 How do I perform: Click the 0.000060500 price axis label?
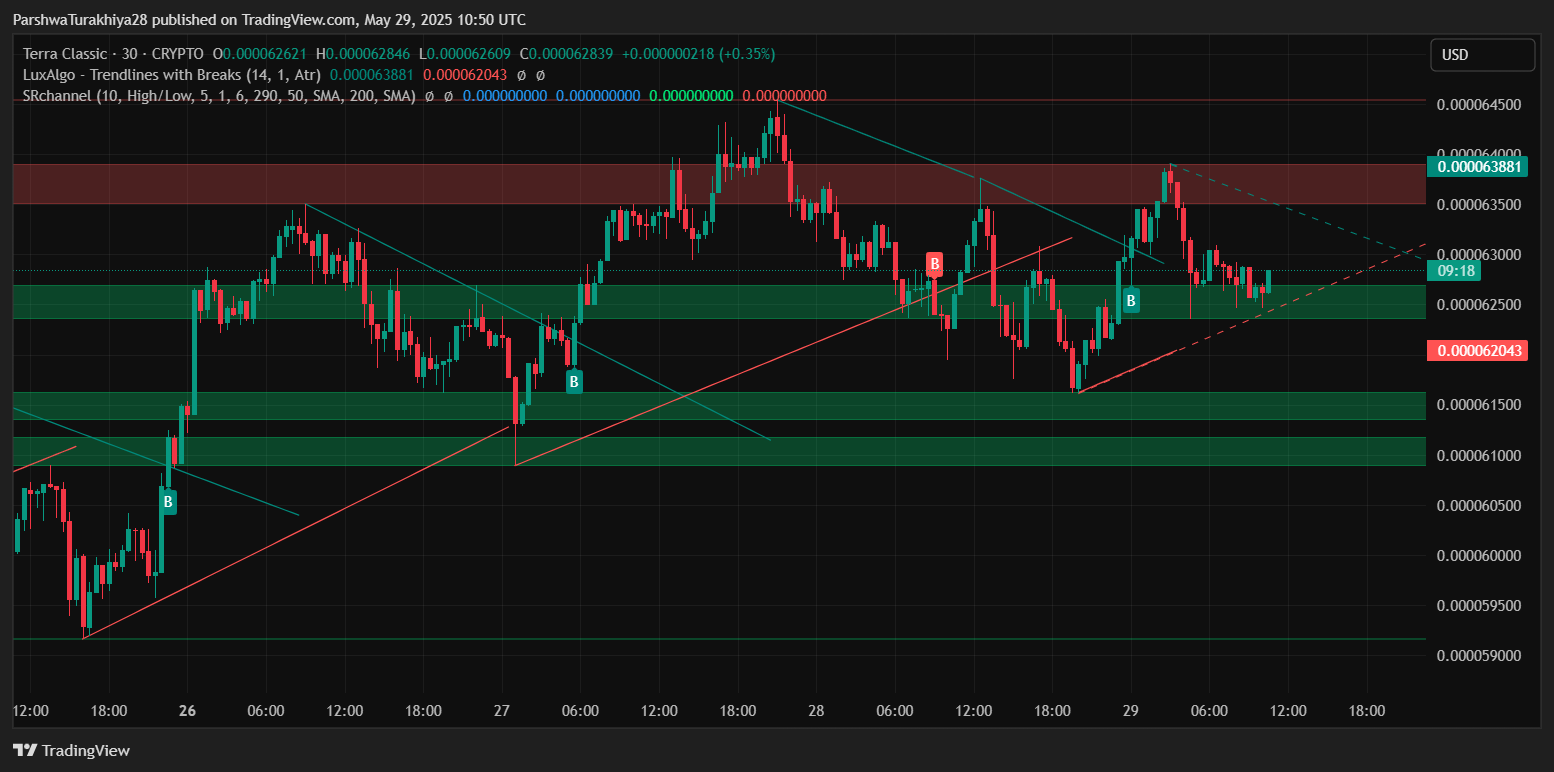pos(1478,505)
